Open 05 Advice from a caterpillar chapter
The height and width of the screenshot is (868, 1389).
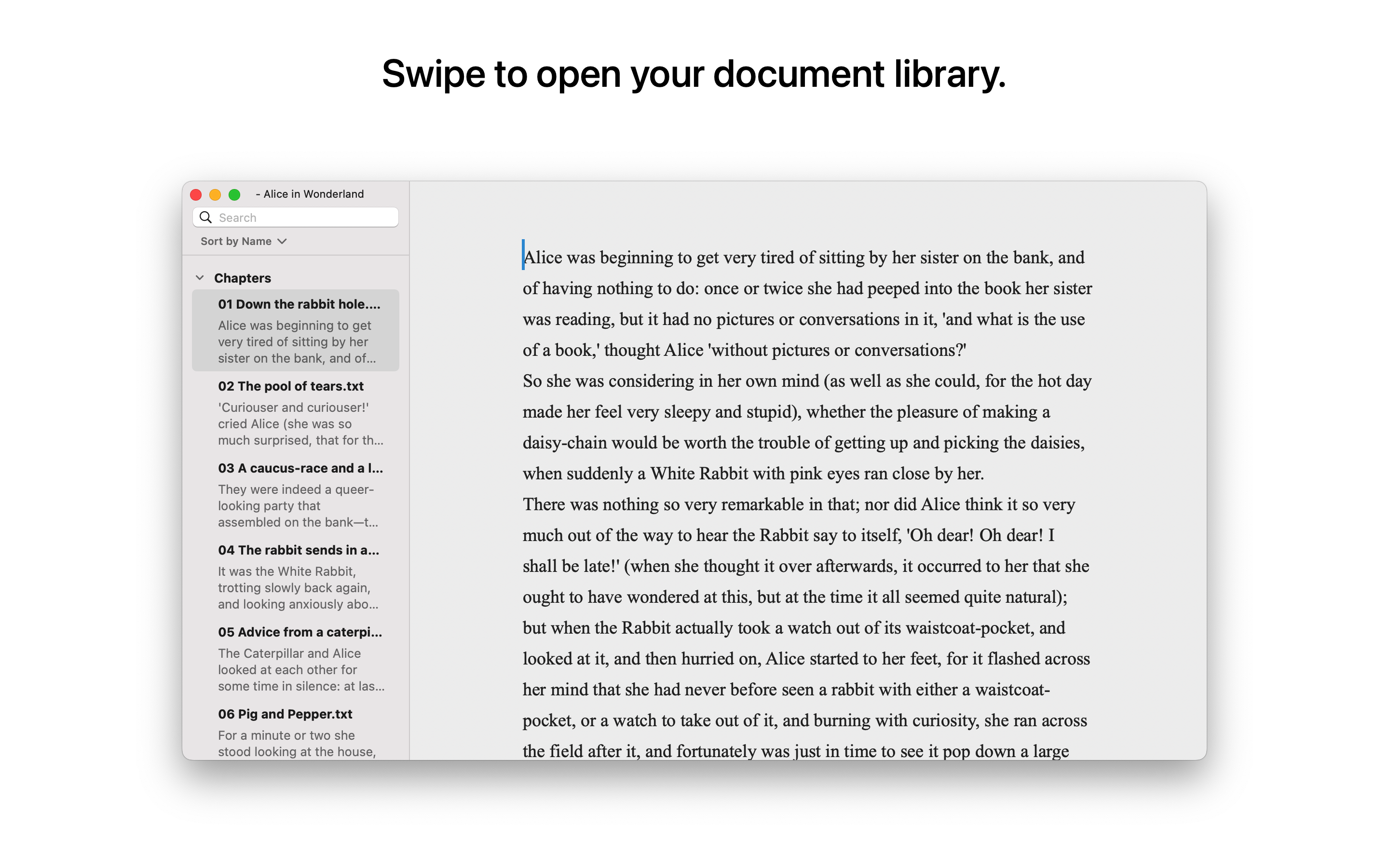(x=299, y=632)
